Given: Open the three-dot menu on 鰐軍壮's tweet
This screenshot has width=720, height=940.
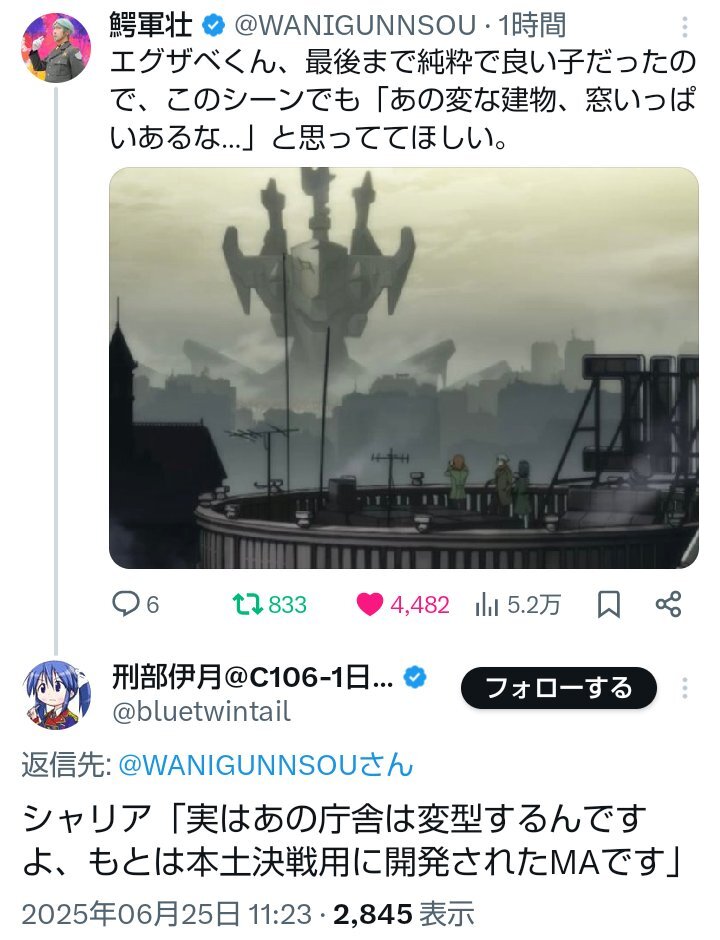Looking at the screenshot, I should (x=685, y=27).
